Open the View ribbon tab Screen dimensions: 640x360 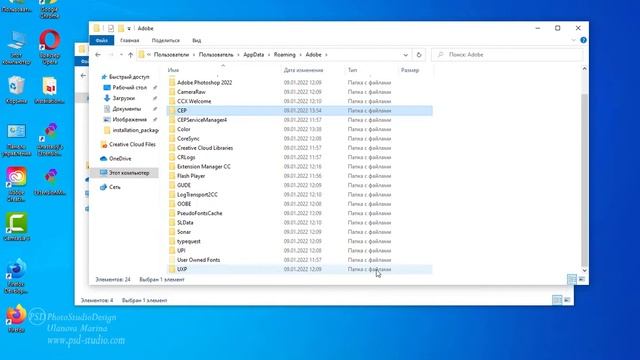click(196, 40)
